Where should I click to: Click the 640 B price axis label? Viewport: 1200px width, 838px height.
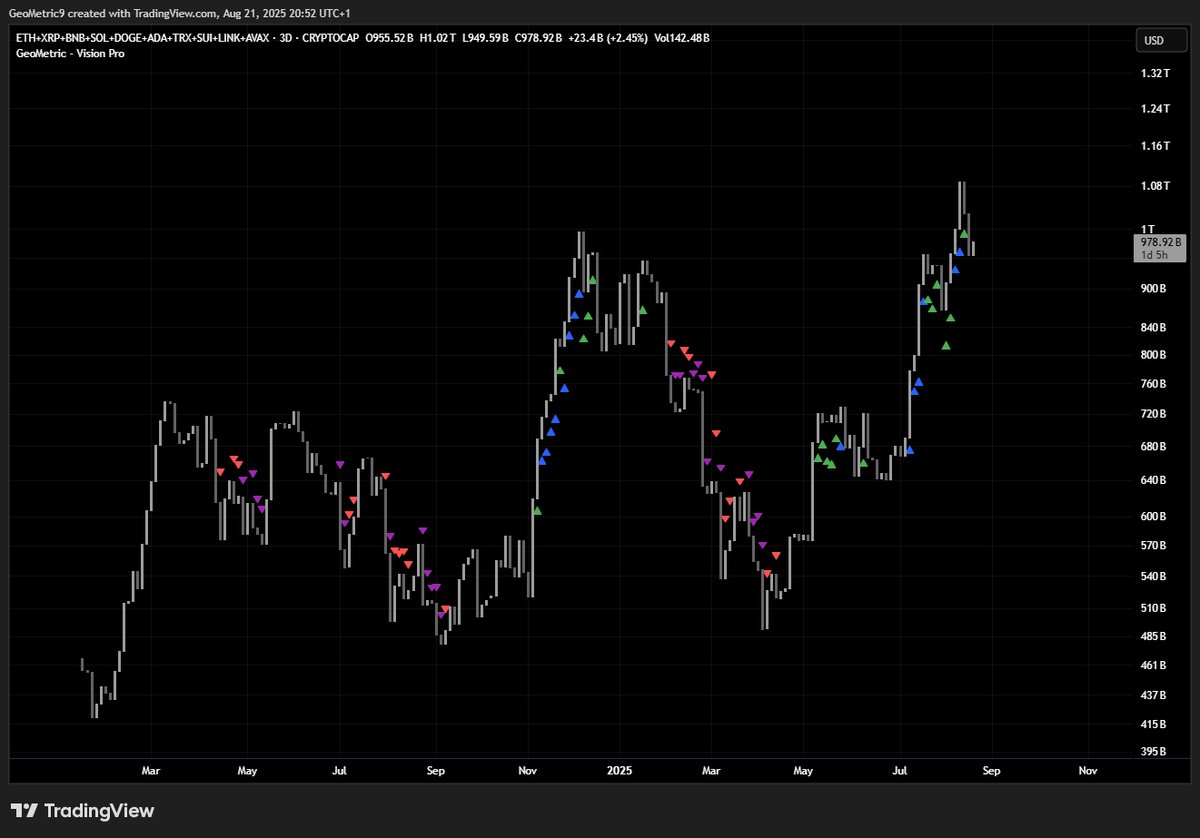coord(1154,481)
